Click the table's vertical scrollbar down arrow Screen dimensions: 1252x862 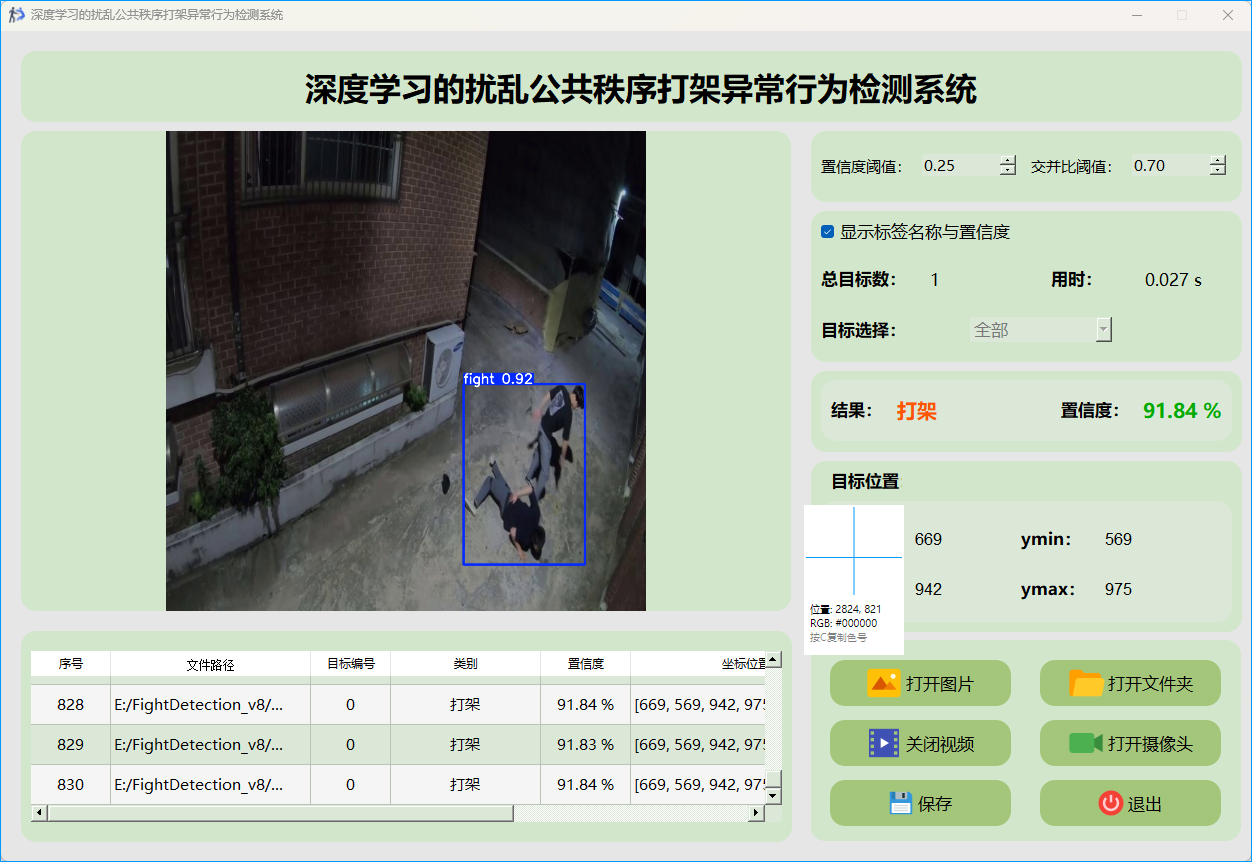pyautogui.click(x=773, y=795)
